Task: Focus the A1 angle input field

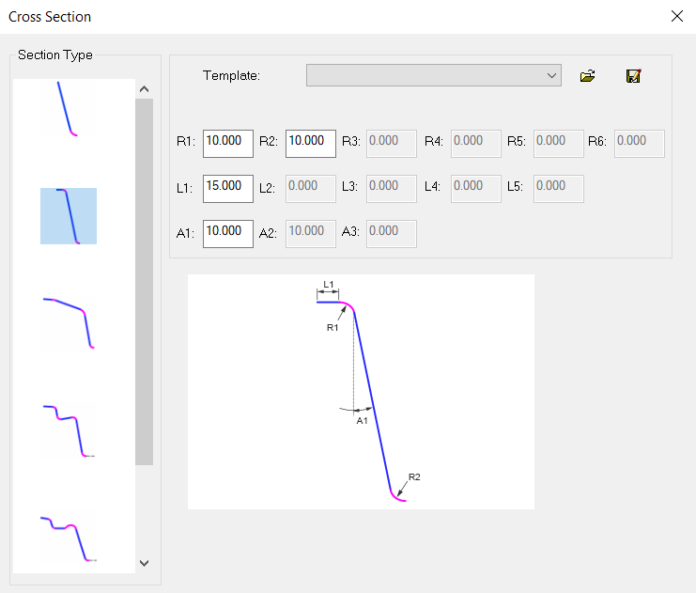Action: click(227, 232)
